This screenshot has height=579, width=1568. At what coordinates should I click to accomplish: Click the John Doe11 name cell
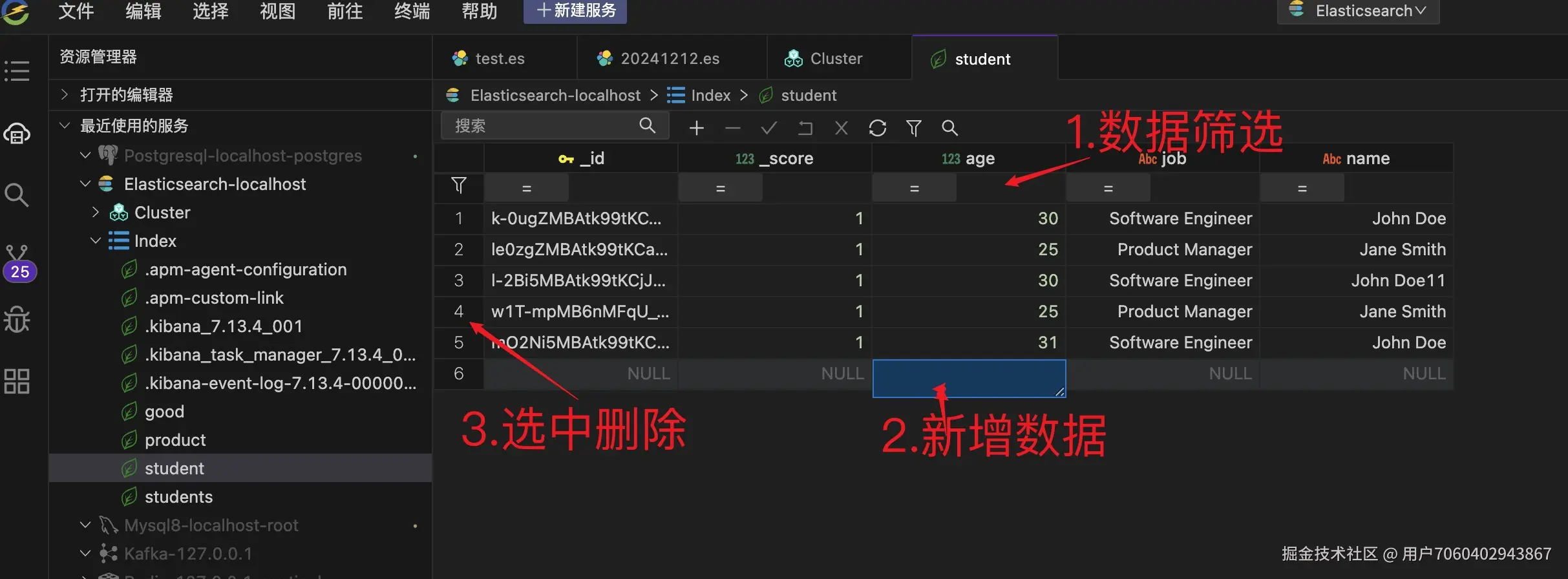tap(1356, 280)
